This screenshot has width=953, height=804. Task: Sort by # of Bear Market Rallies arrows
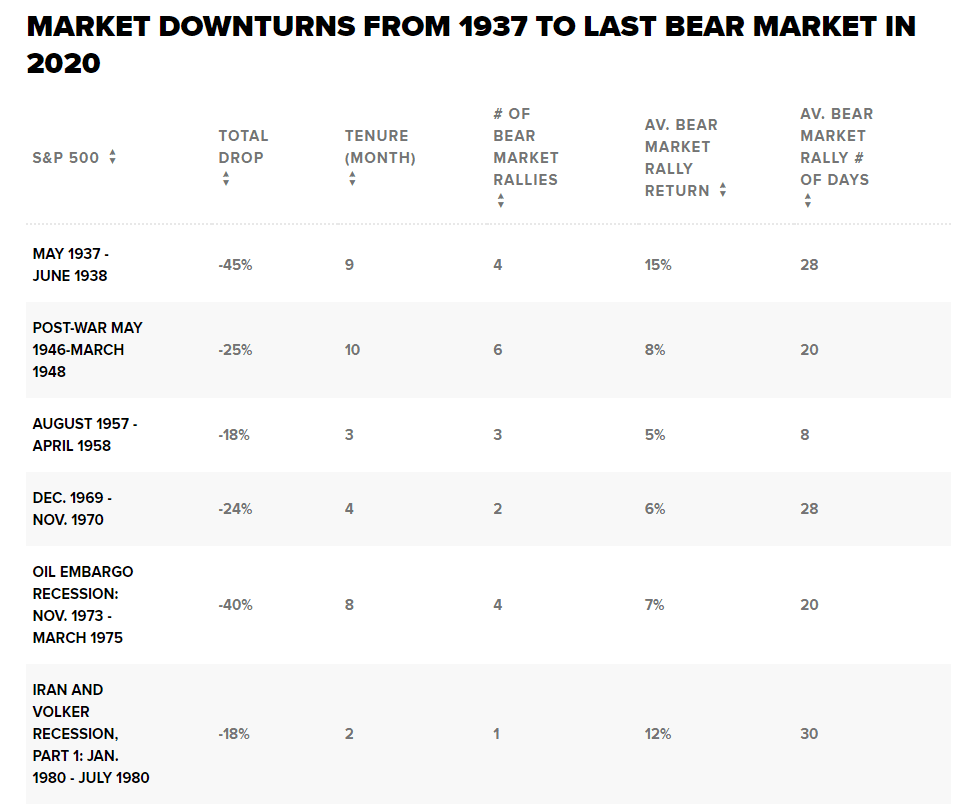click(500, 201)
